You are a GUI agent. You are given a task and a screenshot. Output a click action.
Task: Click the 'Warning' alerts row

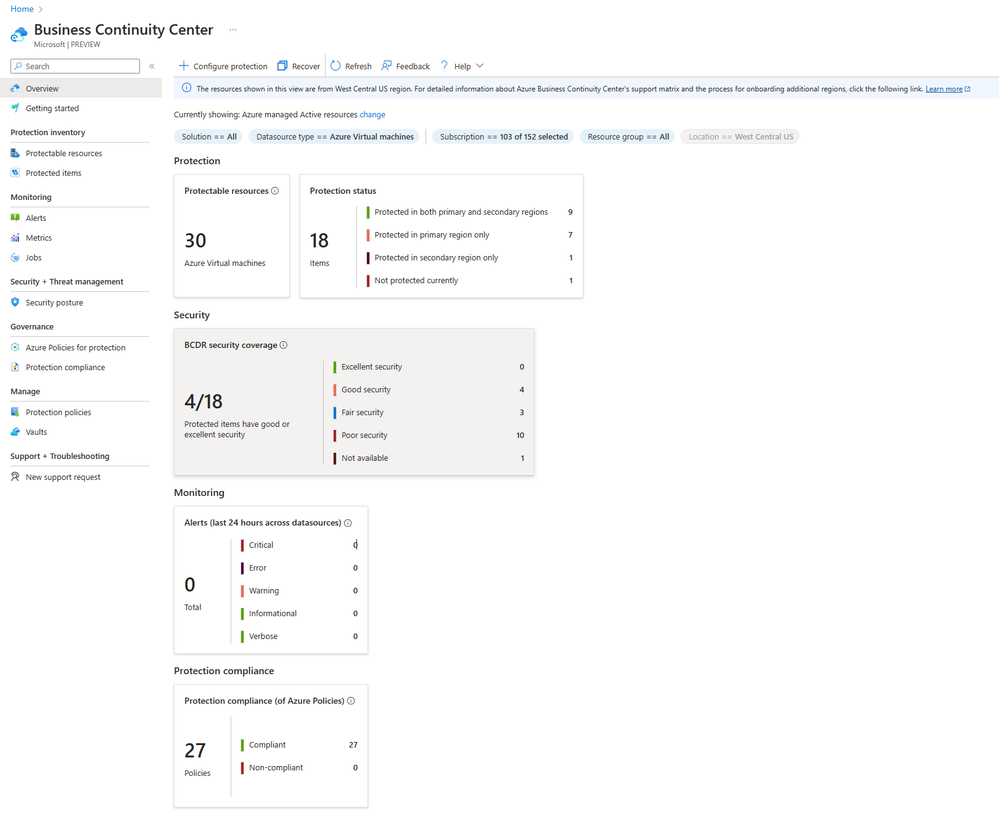click(299, 591)
